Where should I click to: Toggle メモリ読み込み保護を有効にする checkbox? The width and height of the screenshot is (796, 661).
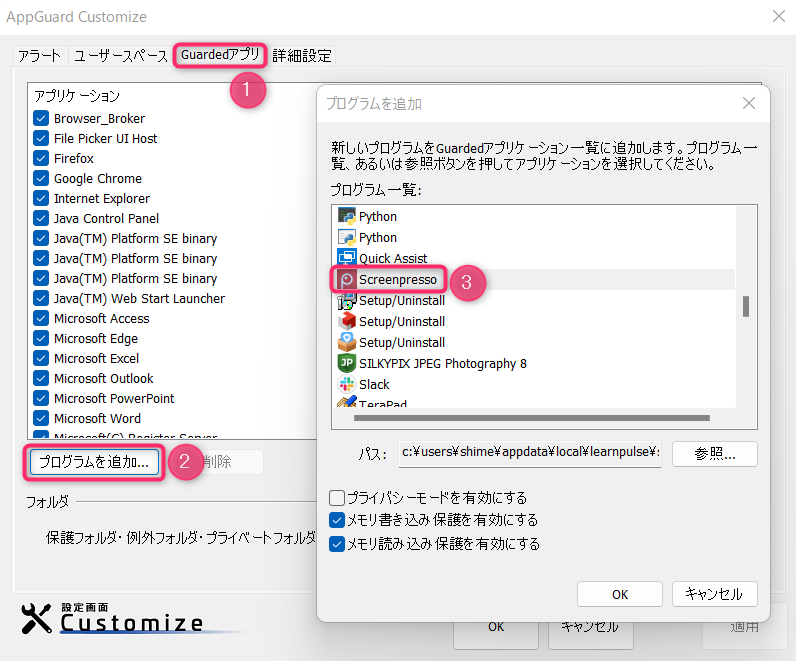(x=337, y=544)
